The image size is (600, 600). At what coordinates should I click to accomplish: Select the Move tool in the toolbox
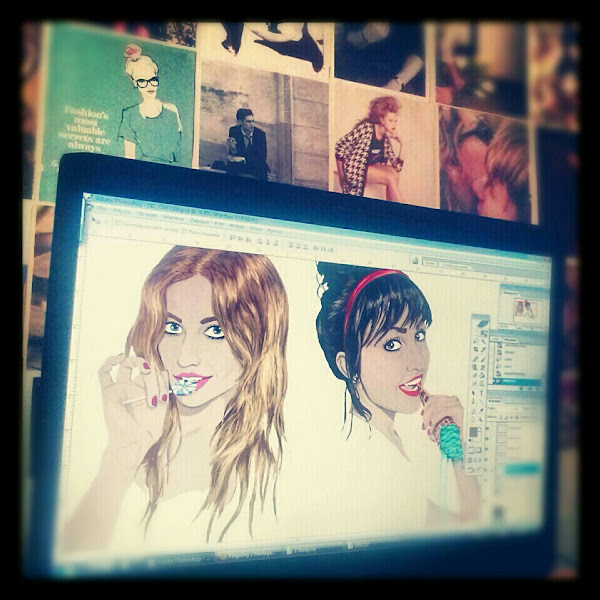(484, 333)
